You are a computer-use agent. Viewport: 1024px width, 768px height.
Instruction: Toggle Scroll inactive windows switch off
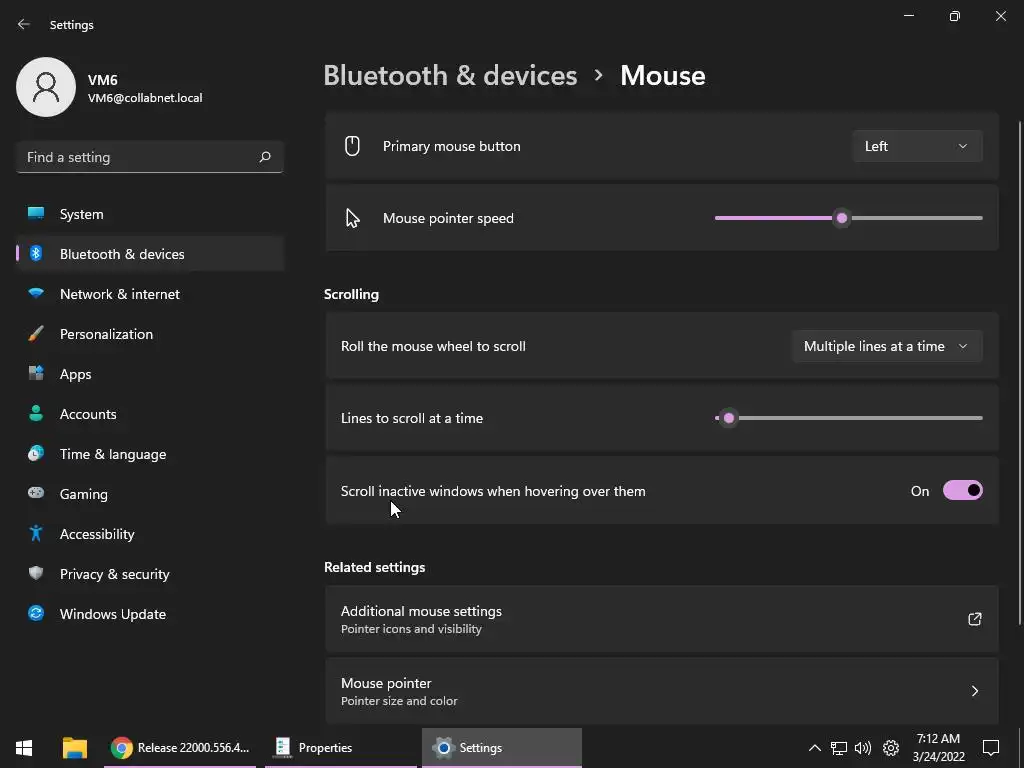pyautogui.click(x=962, y=491)
